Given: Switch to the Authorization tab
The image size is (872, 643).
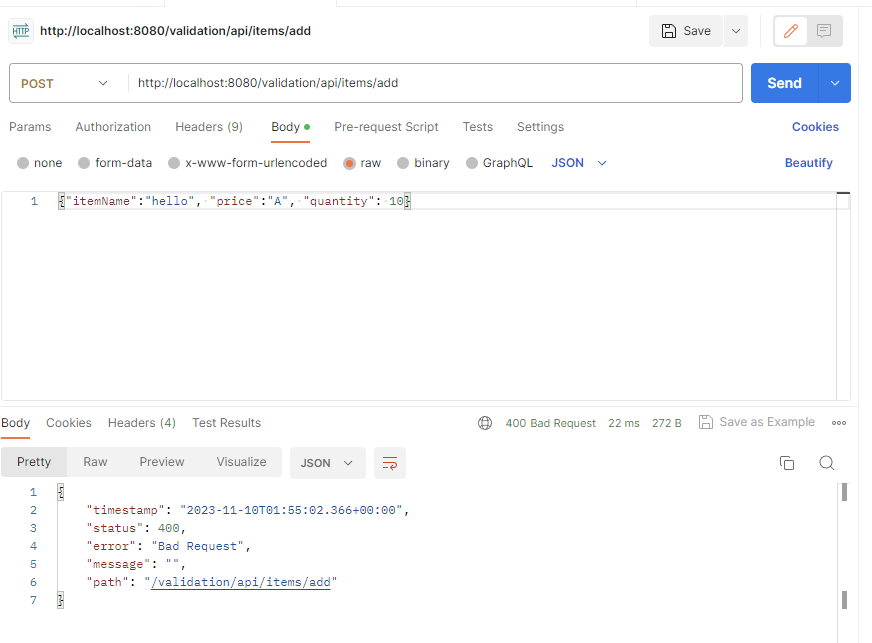Looking at the screenshot, I should (113, 127).
